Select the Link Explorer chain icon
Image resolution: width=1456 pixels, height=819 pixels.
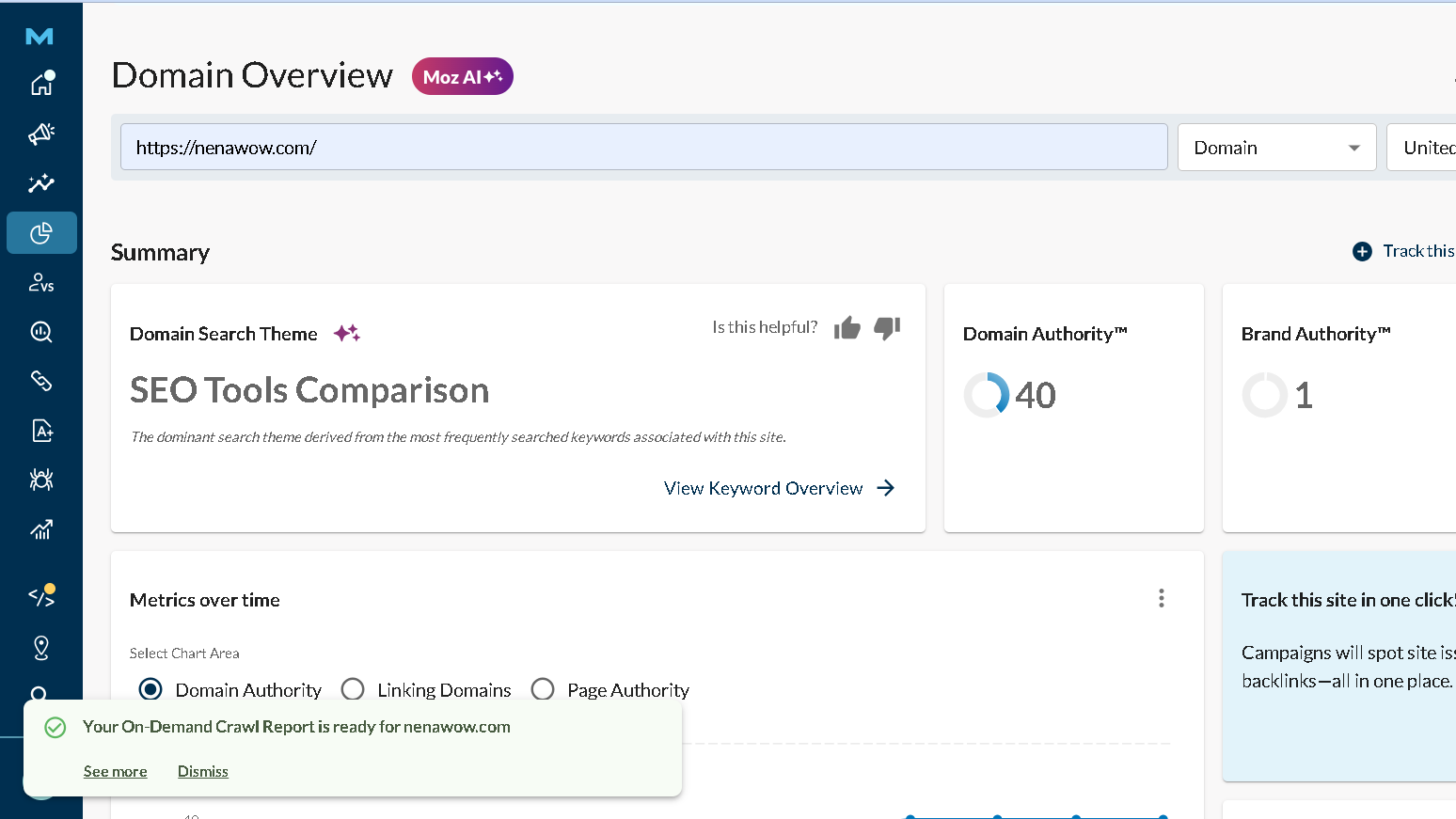pos(41,380)
